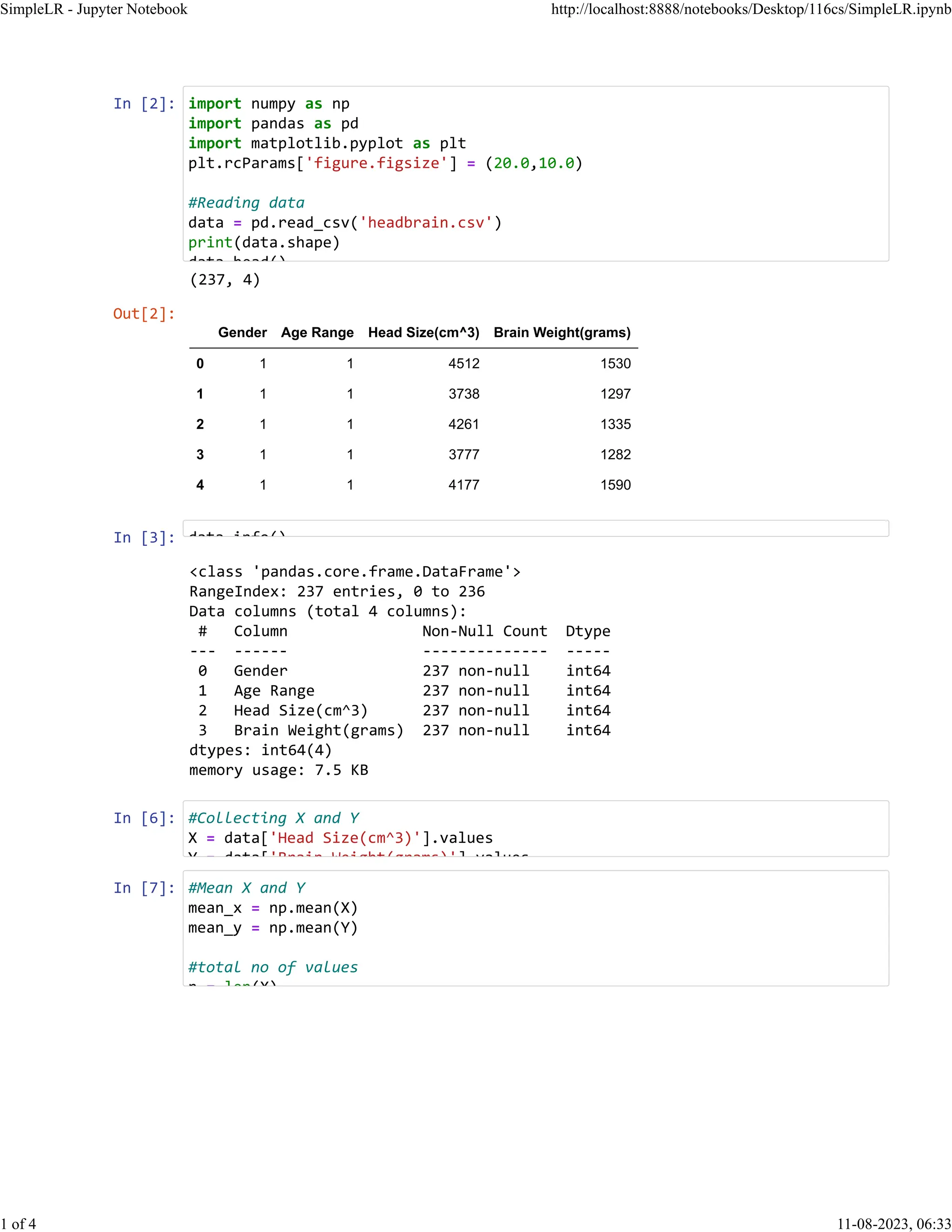Click the X = data Head Size line
The height and width of the screenshot is (1232, 952).
341,838
